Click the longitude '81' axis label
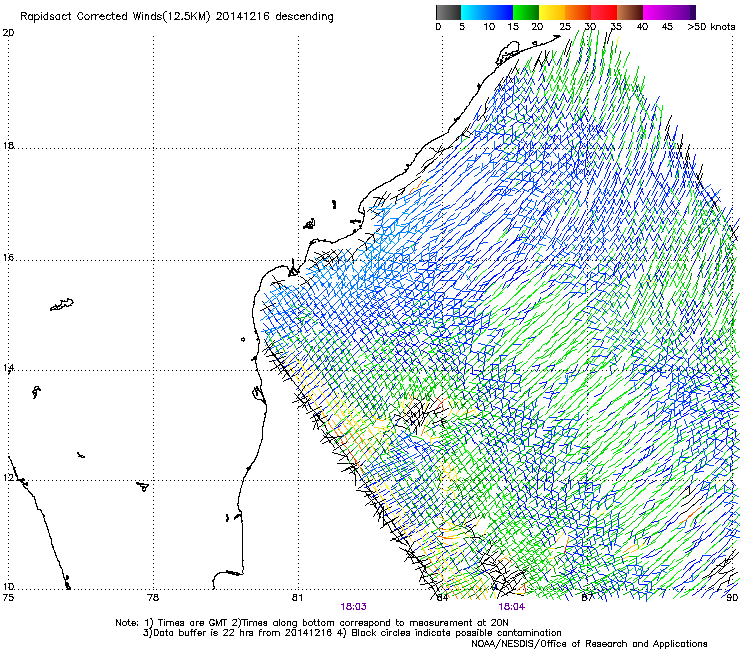The height and width of the screenshot is (650, 740). (x=298, y=598)
